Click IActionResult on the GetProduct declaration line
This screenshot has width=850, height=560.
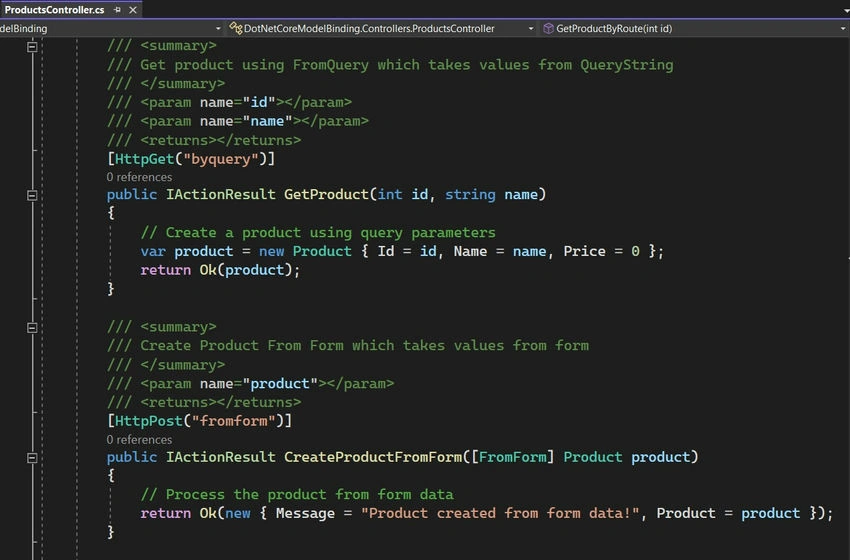tap(221, 194)
